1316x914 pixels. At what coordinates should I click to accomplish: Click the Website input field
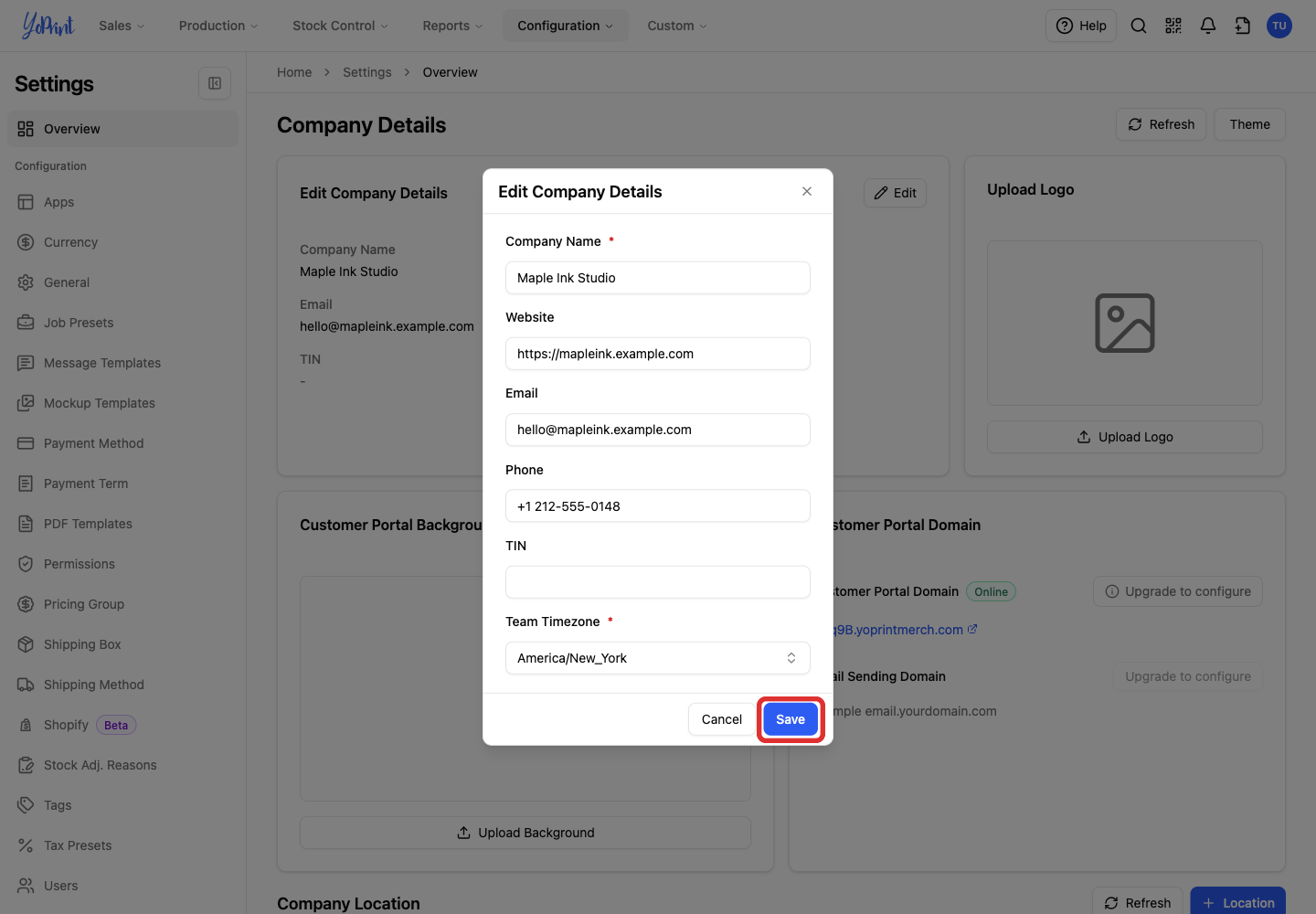[658, 354]
